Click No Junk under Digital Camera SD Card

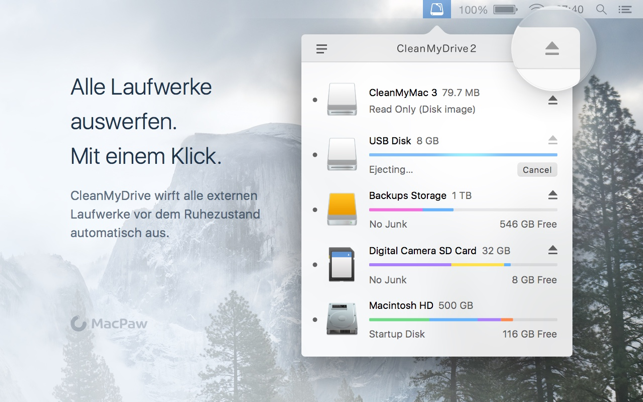[388, 280]
